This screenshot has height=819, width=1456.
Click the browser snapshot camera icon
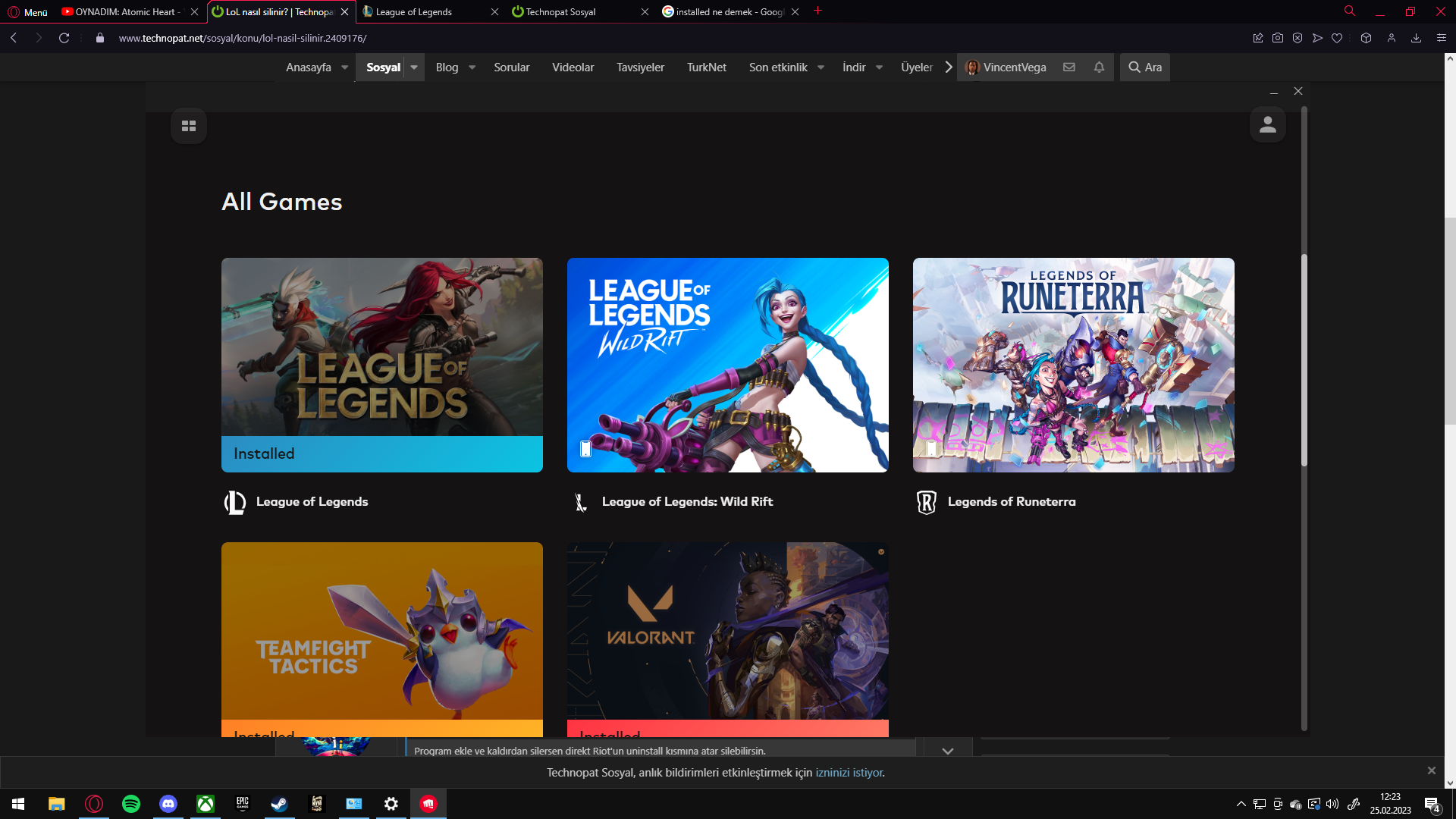click(x=1278, y=38)
